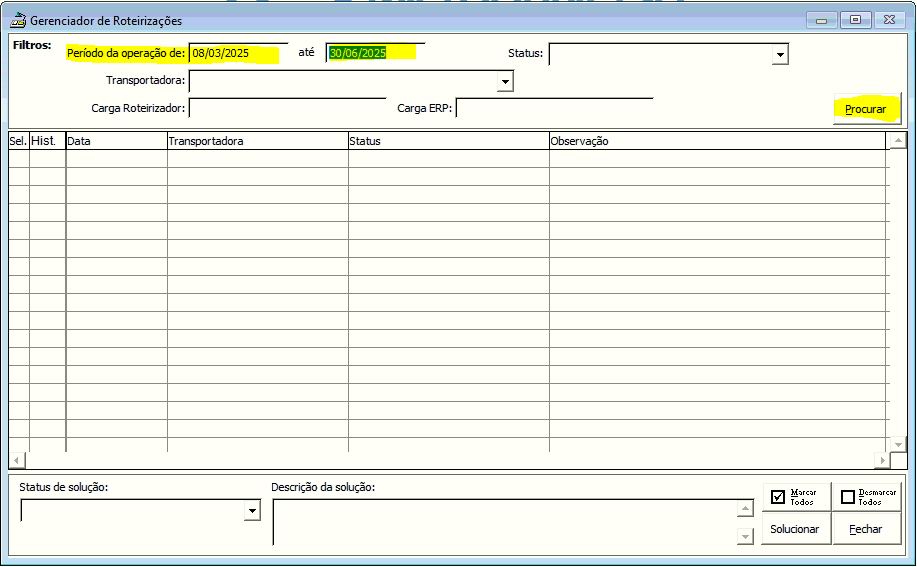Click the start date field 08/03/2025

[238, 53]
